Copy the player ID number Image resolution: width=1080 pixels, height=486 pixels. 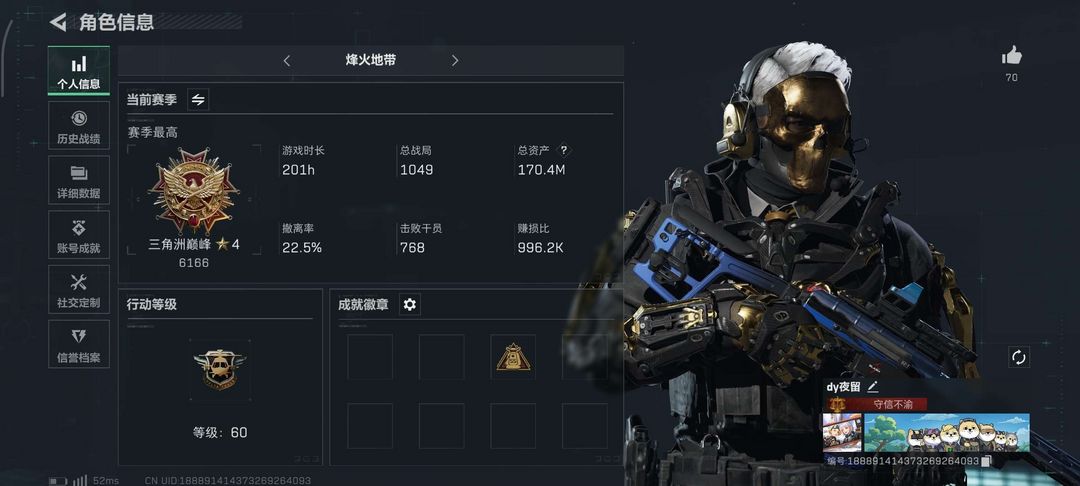click(x=986, y=461)
